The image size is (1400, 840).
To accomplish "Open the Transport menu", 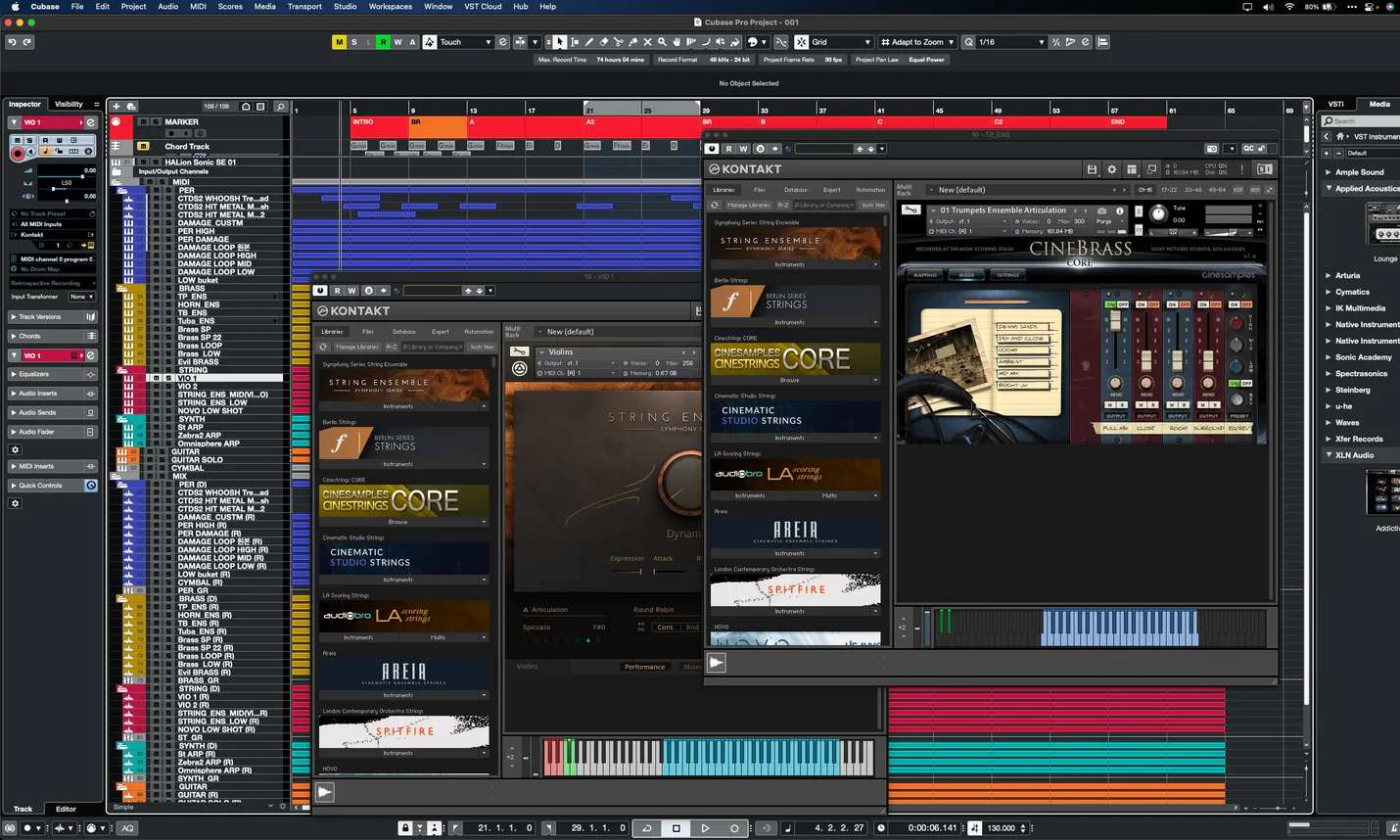I will 304,6.
